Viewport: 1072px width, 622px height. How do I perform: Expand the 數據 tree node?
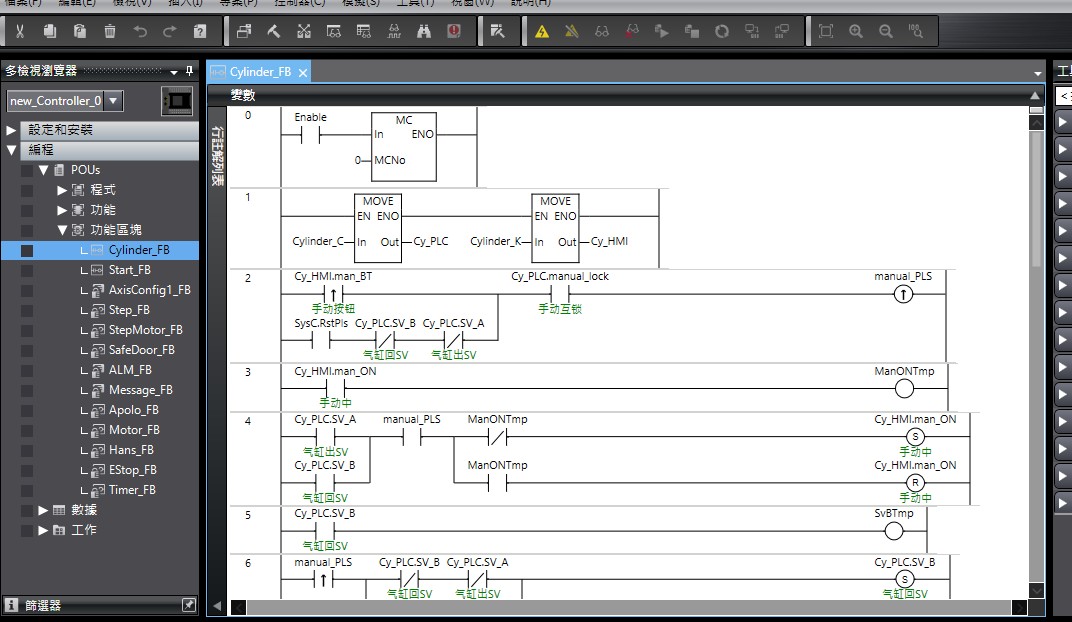click(44, 510)
